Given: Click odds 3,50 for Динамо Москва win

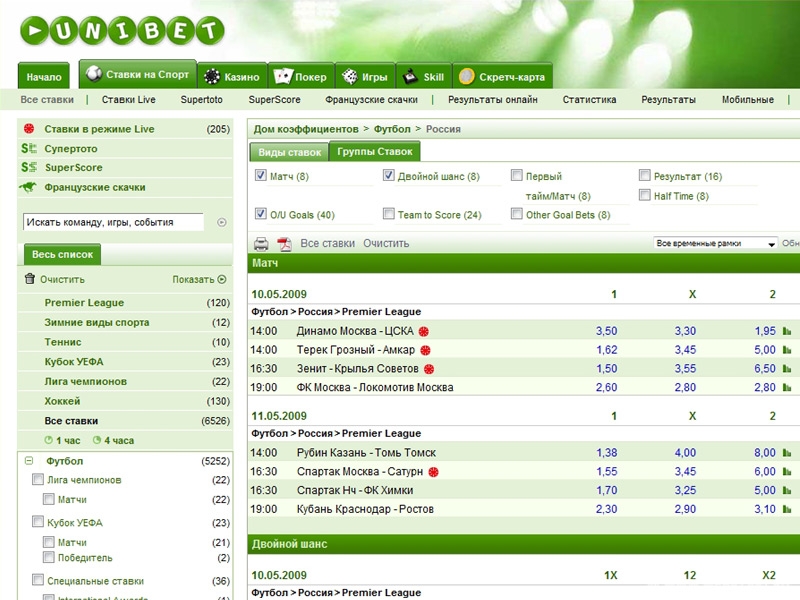Looking at the screenshot, I should [606, 331].
